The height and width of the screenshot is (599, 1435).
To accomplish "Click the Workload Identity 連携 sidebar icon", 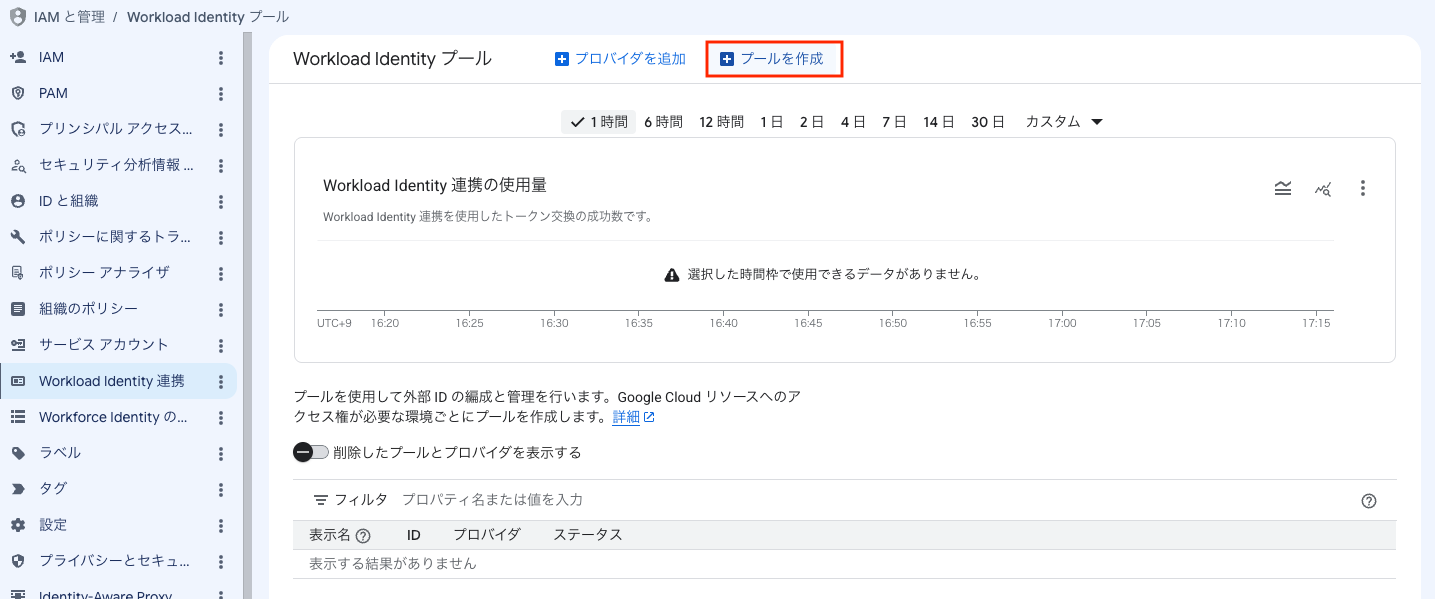I will click(18, 381).
